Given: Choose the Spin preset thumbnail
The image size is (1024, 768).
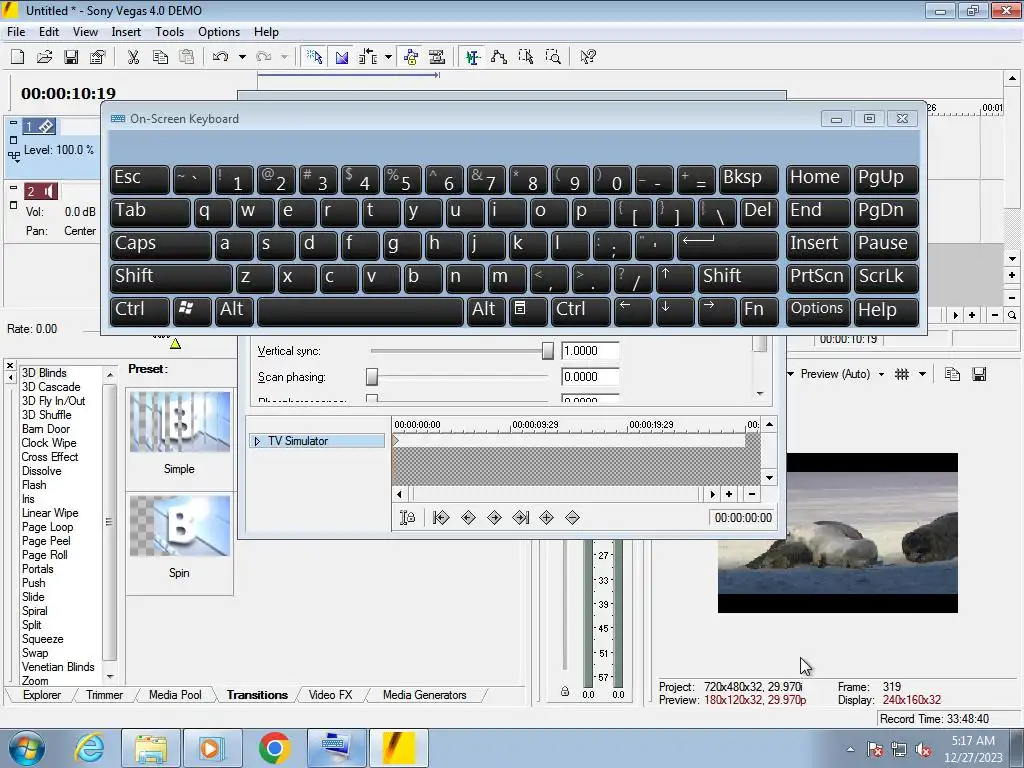Looking at the screenshot, I should [x=180, y=526].
